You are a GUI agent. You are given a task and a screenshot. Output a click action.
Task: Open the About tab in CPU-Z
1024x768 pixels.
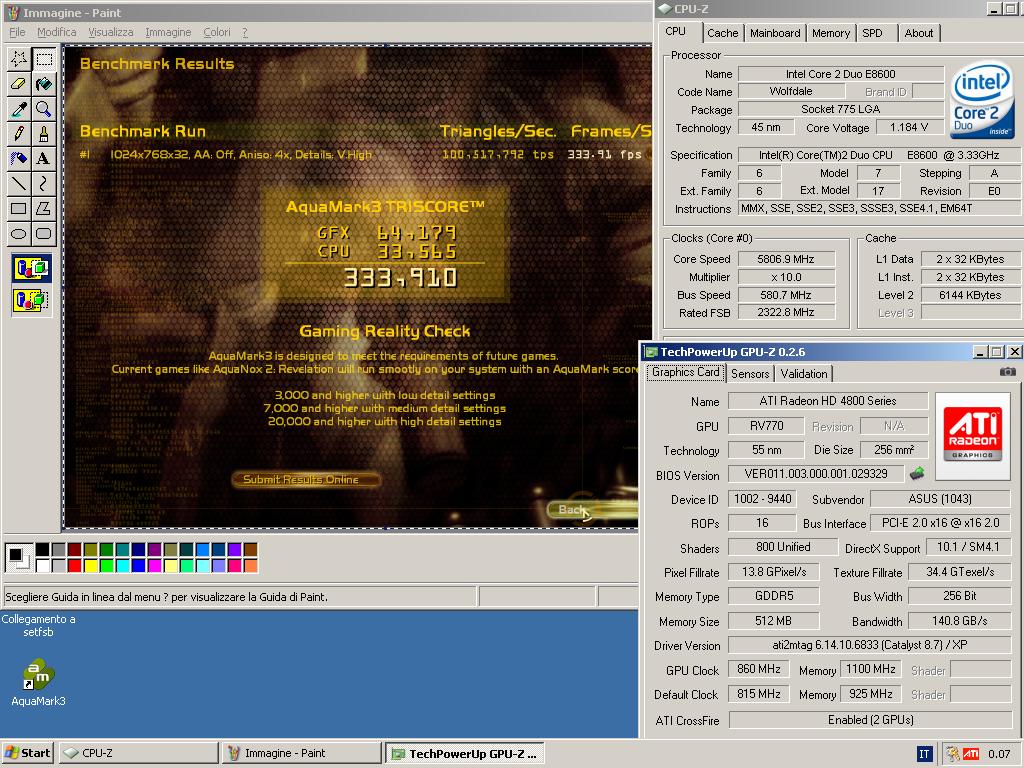coord(918,33)
